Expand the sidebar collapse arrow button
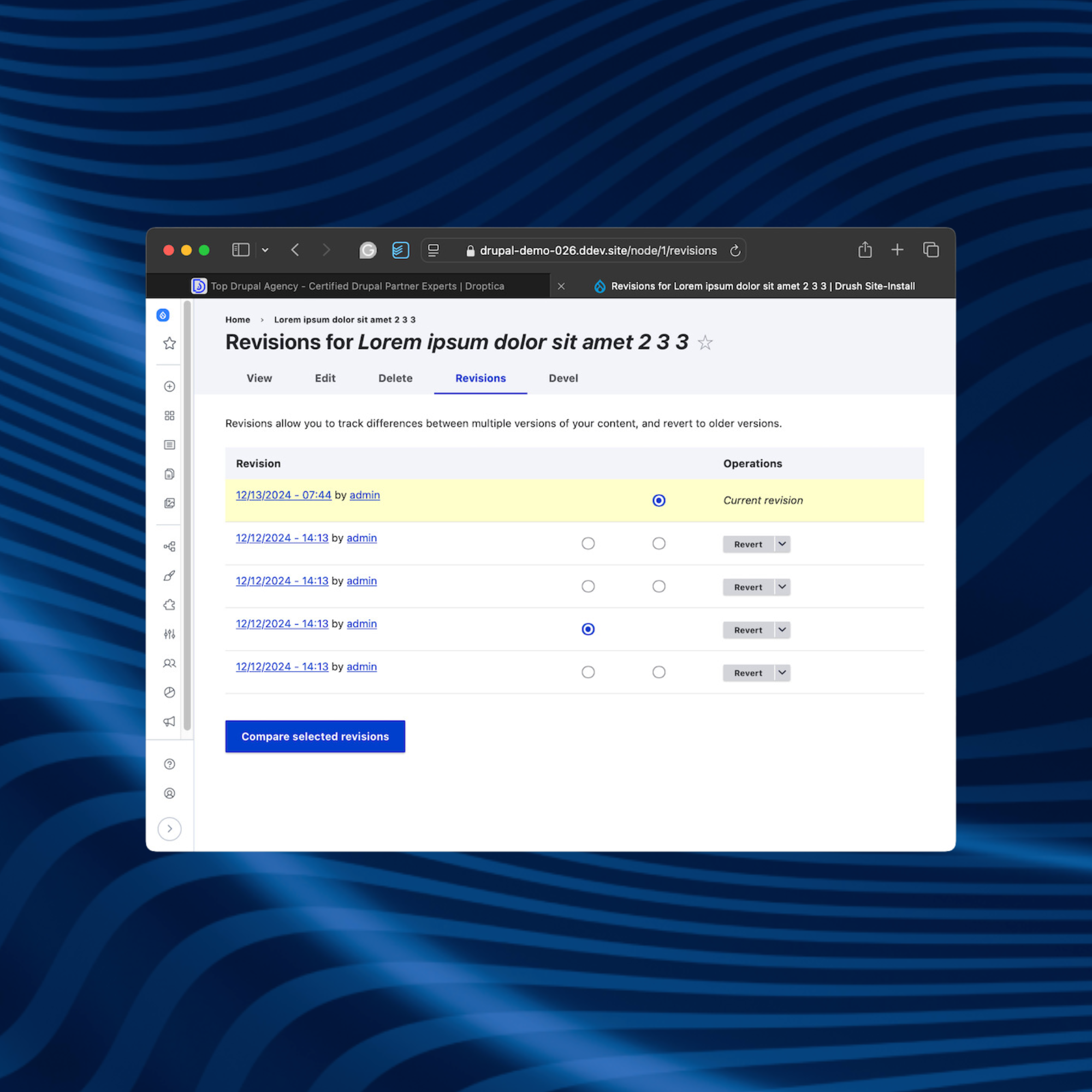The width and height of the screenshot is (1092, 1092). tap(169, 829)
